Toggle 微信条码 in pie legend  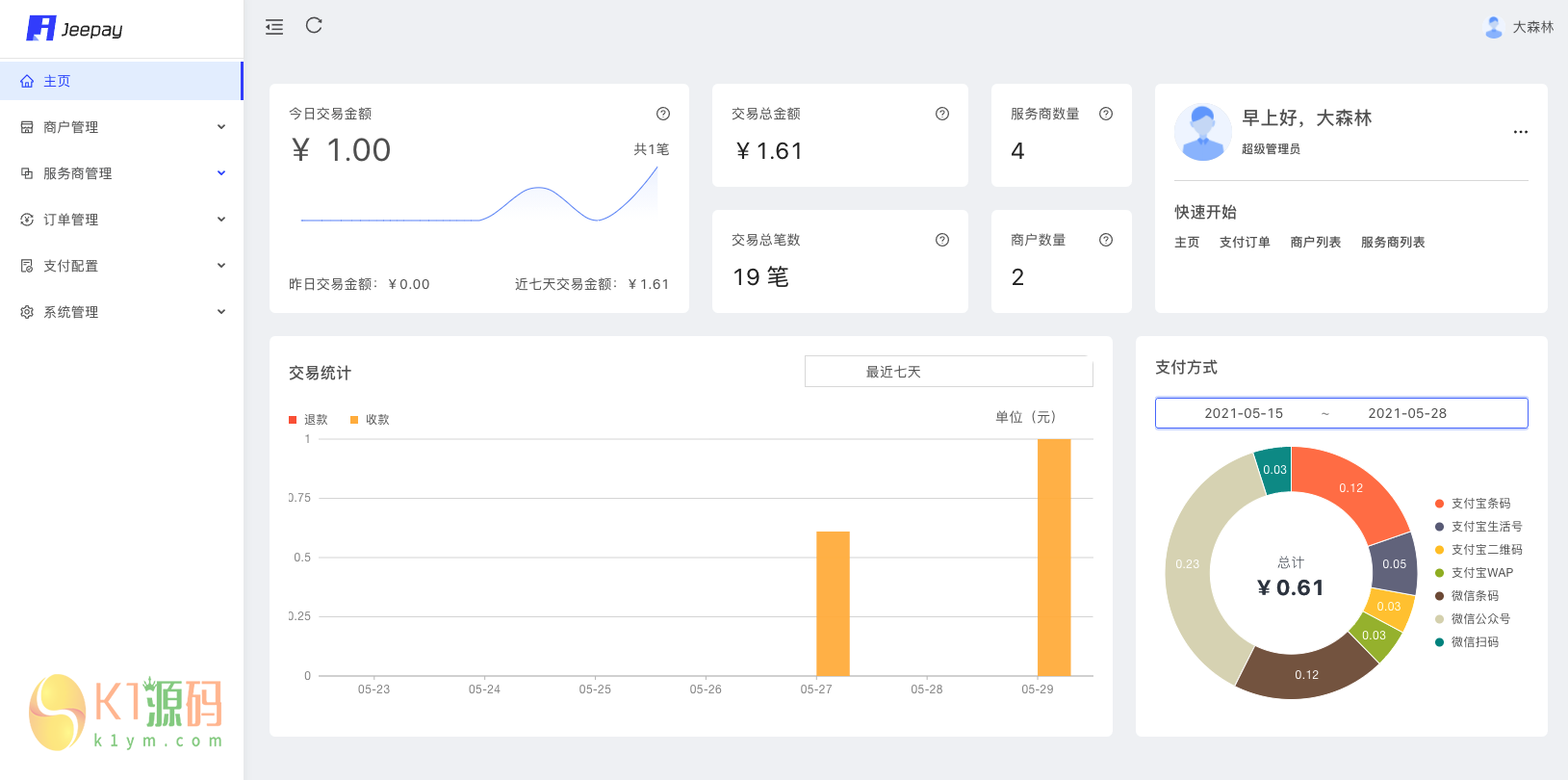point(1467,596)
